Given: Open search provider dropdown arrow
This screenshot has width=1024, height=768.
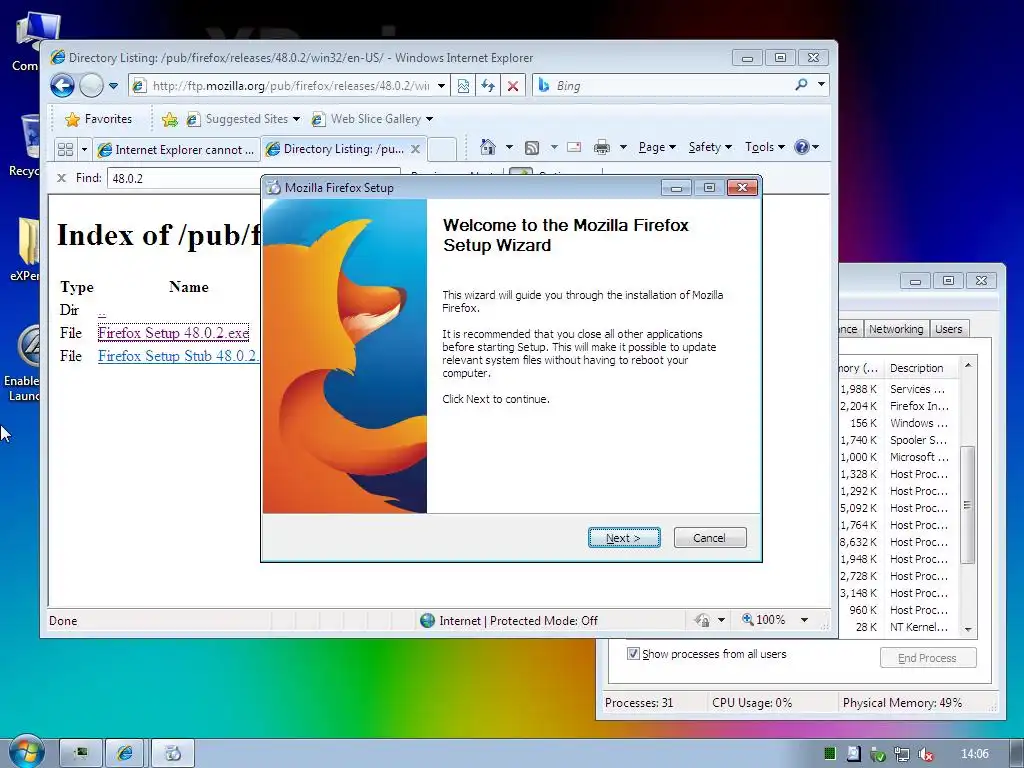Looking at the screenshot, I should coord(822,84).
